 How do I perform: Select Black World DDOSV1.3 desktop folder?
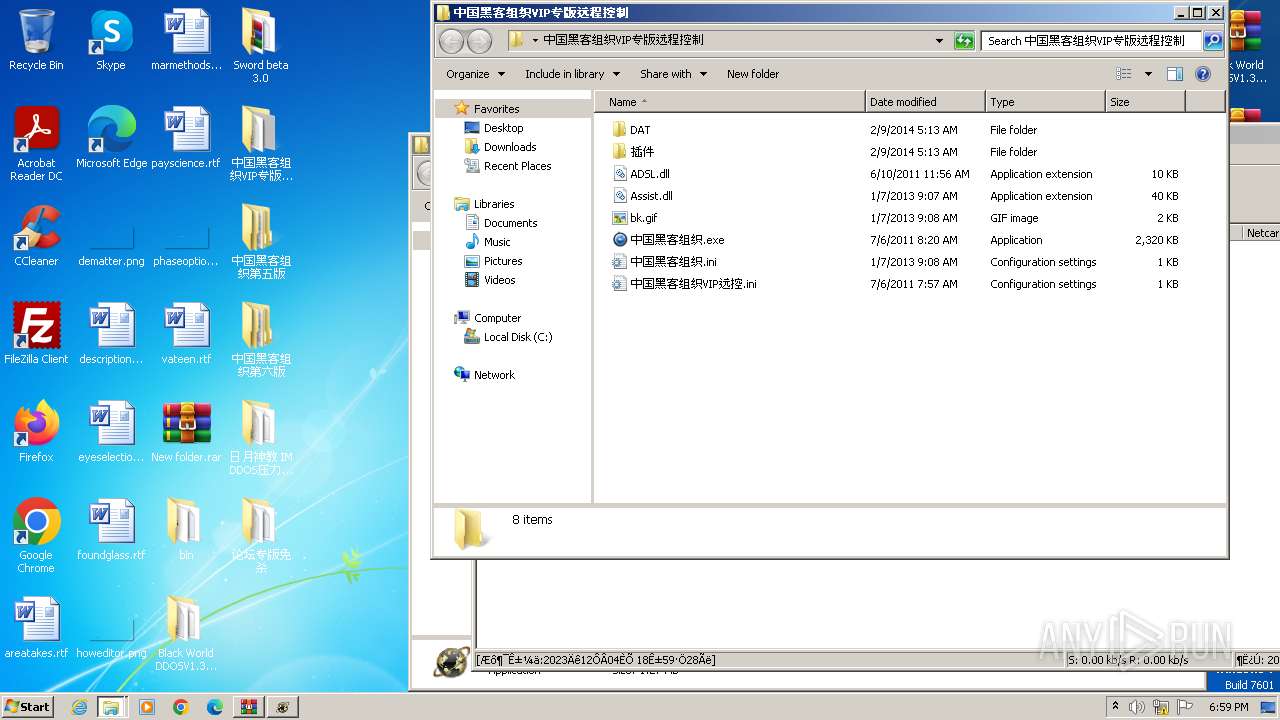click(186, 634)
